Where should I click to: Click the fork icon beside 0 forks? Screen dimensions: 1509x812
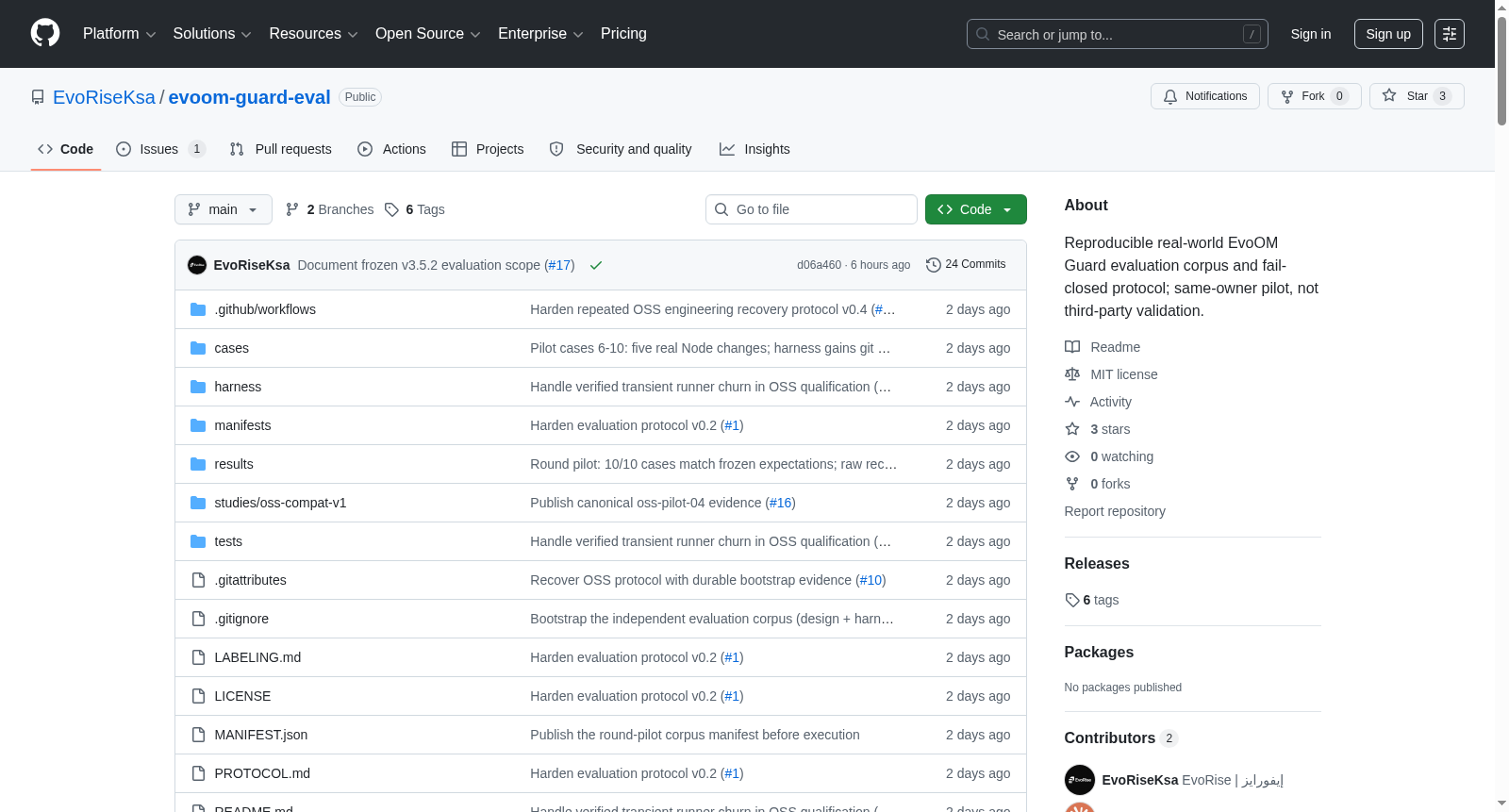point(1072,484)
